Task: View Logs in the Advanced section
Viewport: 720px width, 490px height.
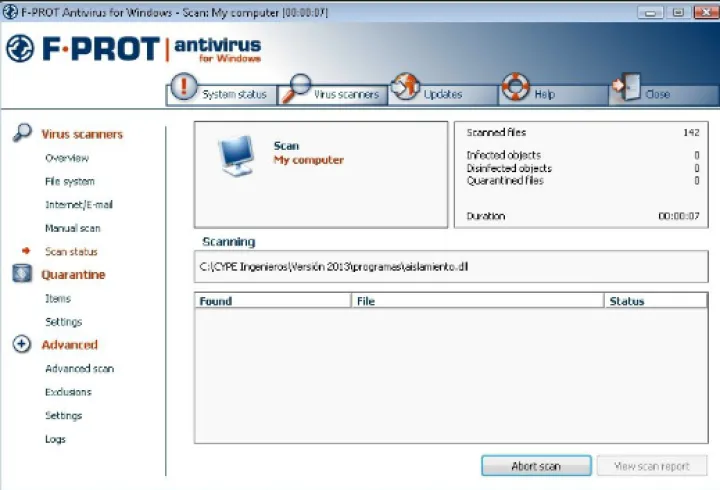Action: (56, 439)
